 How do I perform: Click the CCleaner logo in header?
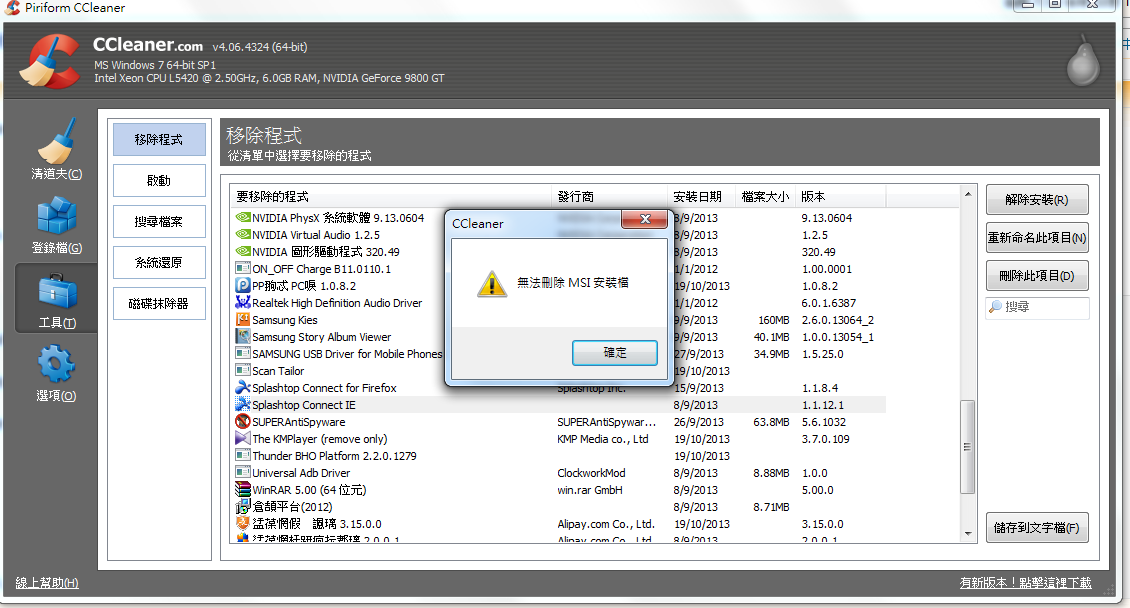50,61
